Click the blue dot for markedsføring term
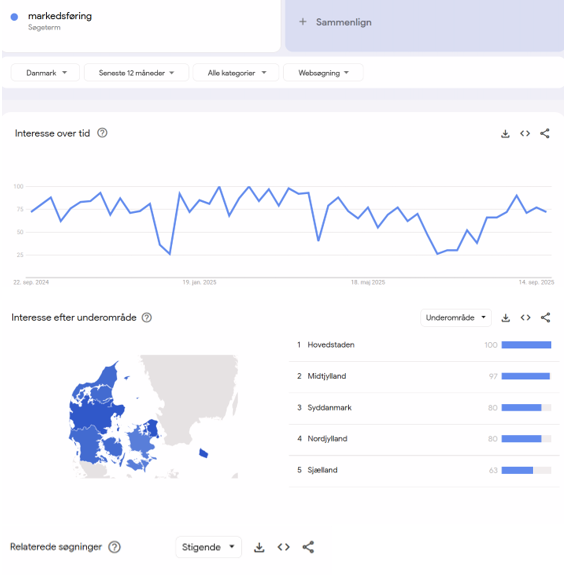Screen dimensions: 564x575 [14, 17]
